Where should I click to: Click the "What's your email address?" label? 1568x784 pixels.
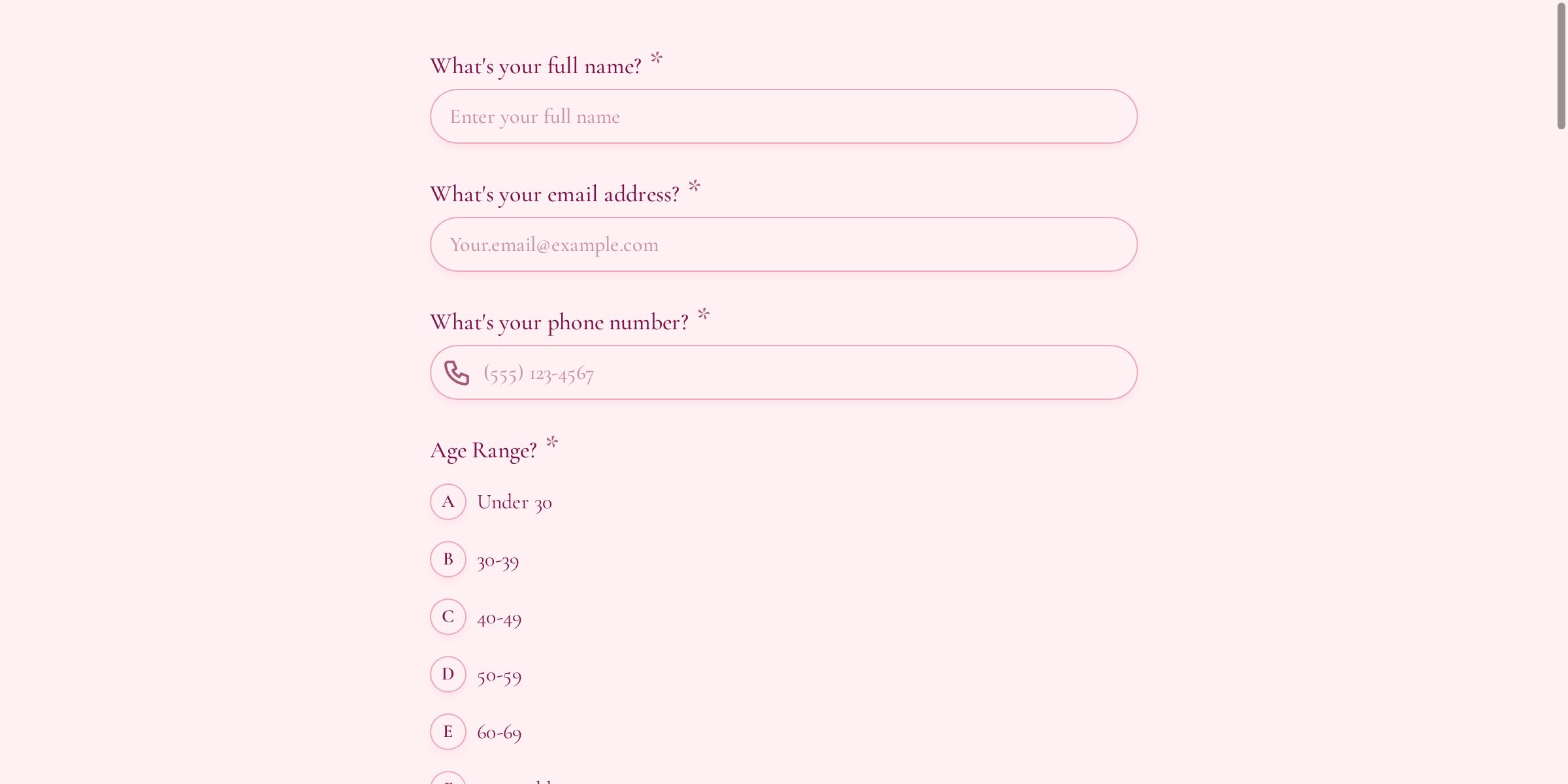tap(555, 194)
